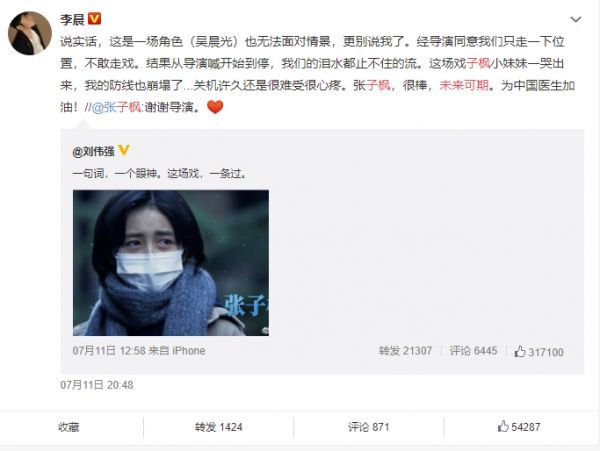This screenshot has height=451, width=600.
Task: Click 转发 1424 repost button
Action: click(218, 427)
